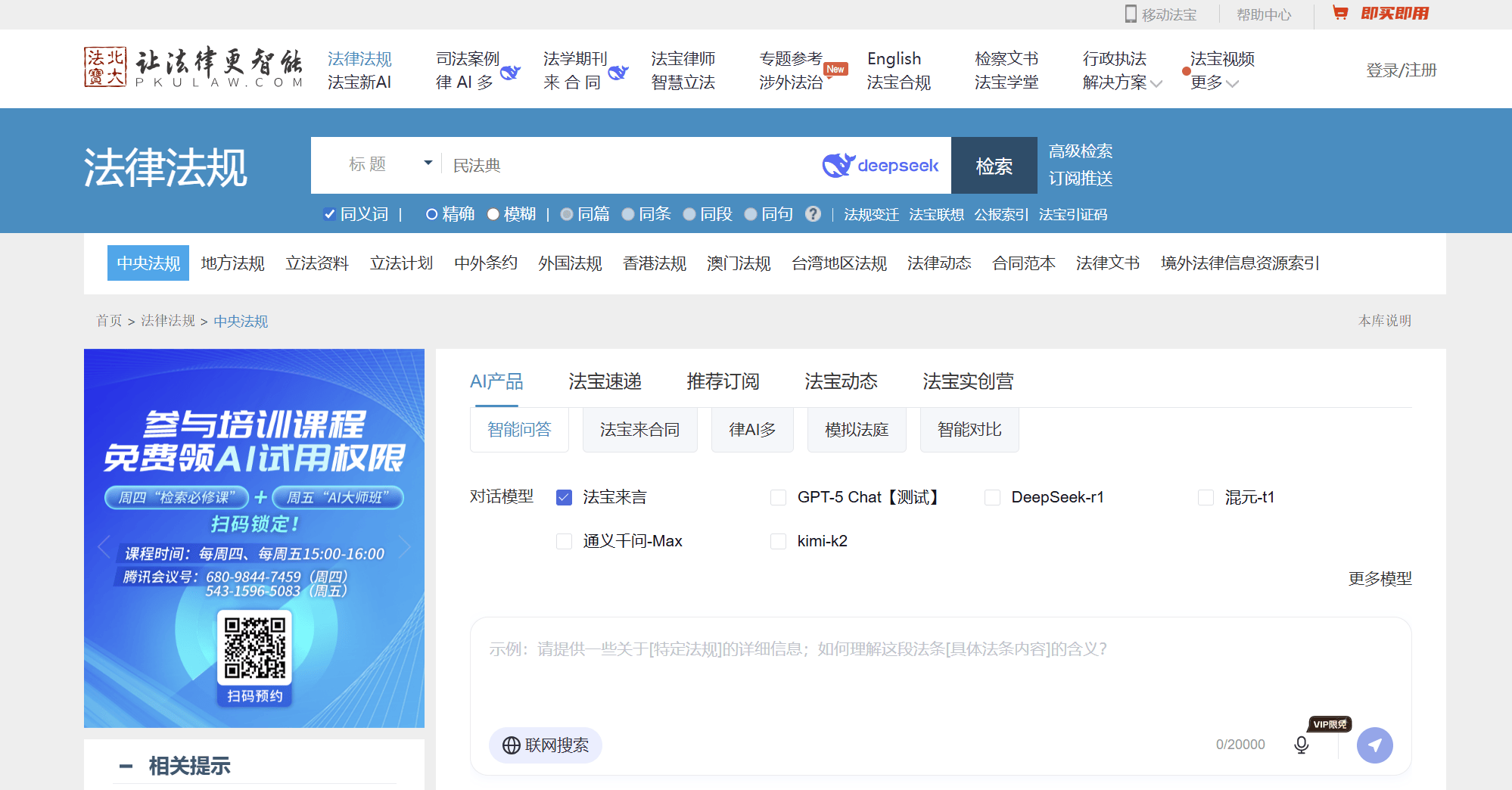Image resolution: width=1512 pixels, height=790 pixels.
Task: Click the microphone voice input icon
Action: [x=1301, y=745]
